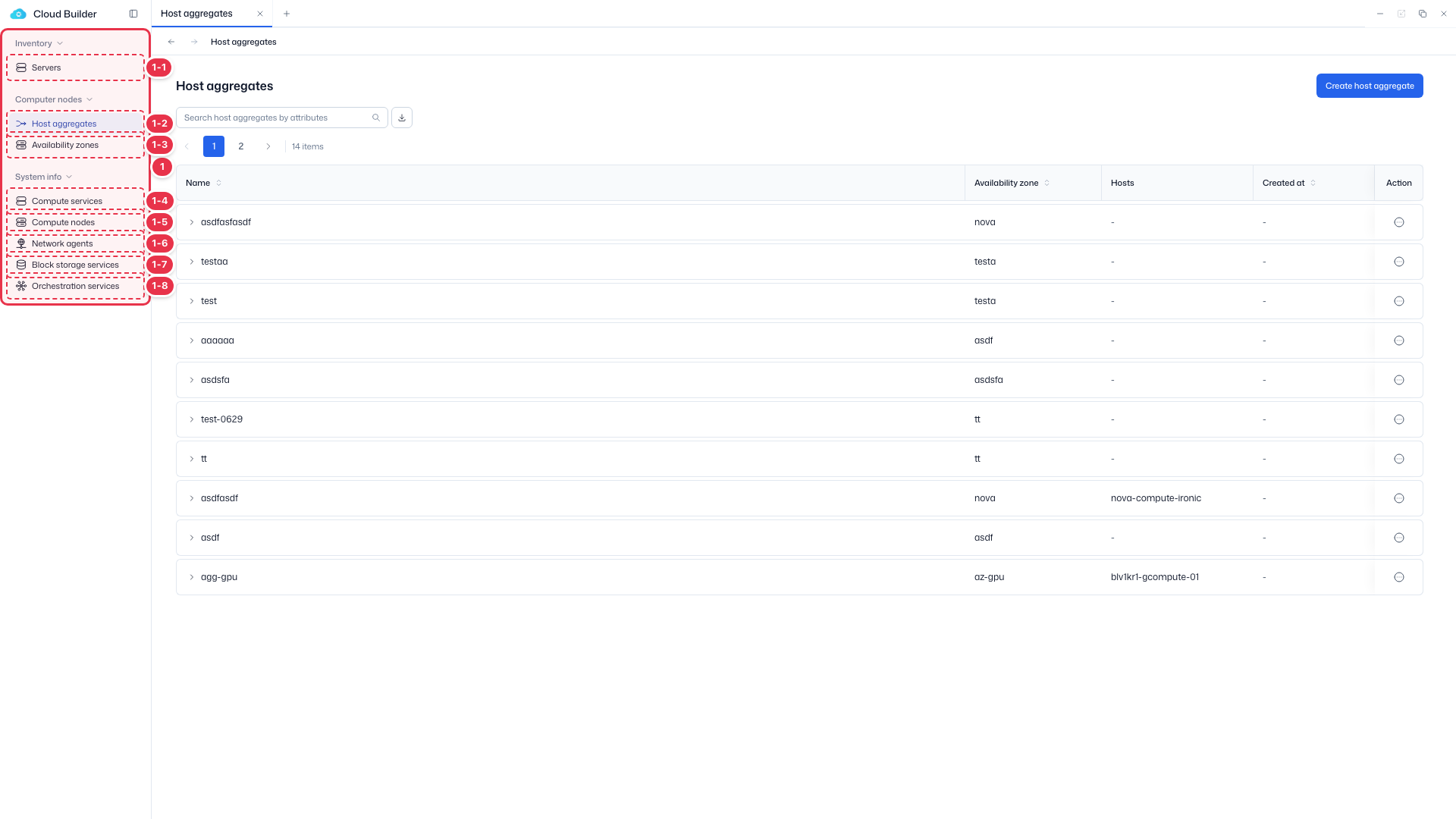Click the Cloud Builder logo
The height and width of the screenshot is (819, 1456).
[x=18, y=14]
